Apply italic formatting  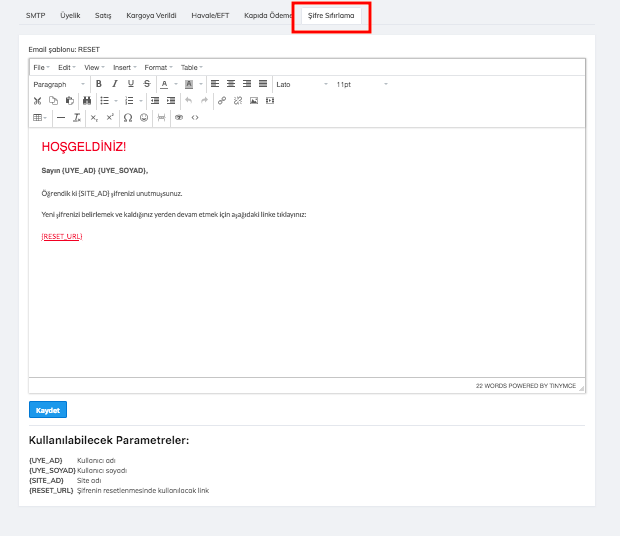pos(115,84)
